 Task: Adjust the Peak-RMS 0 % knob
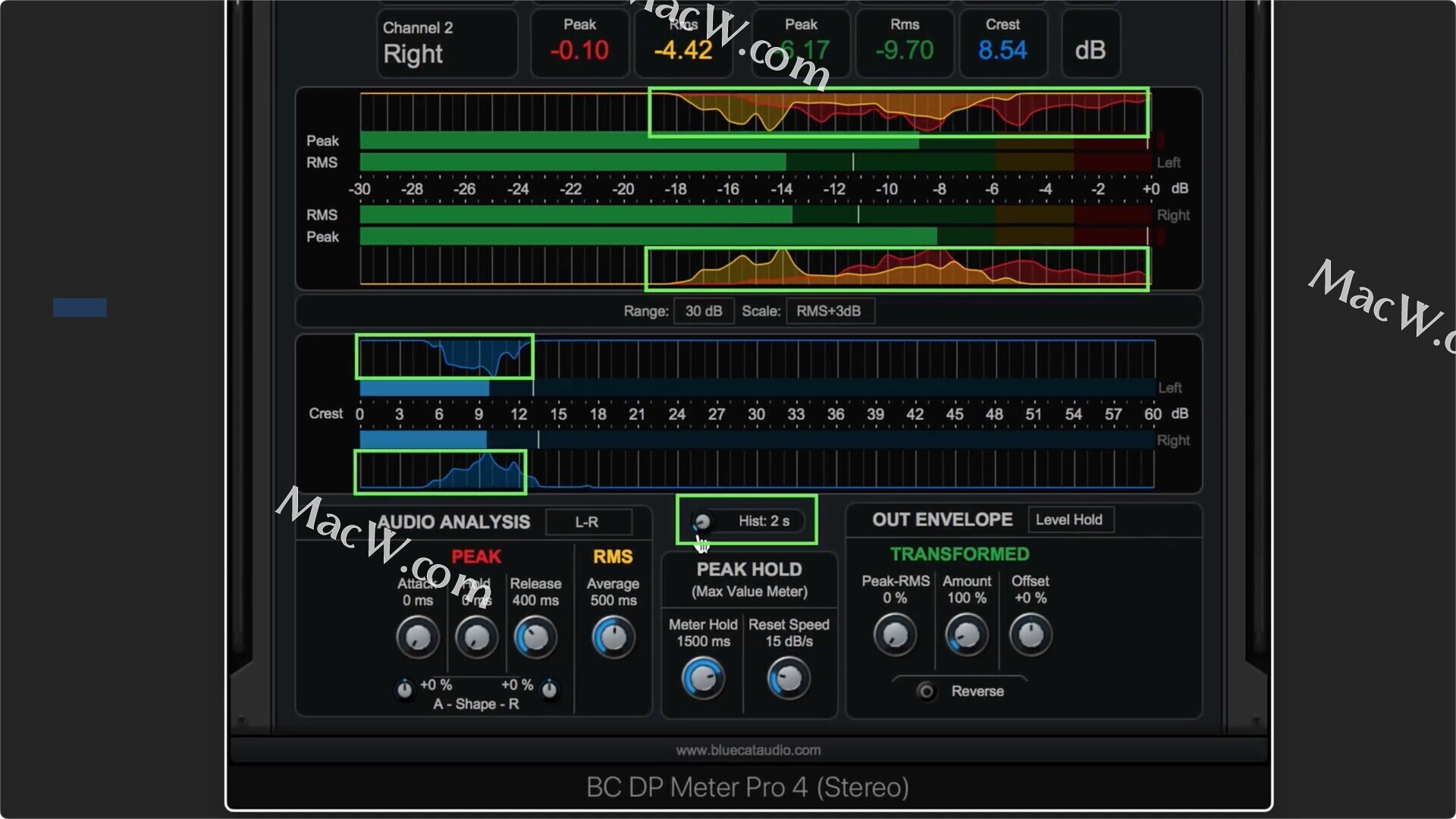pos(895,635)
